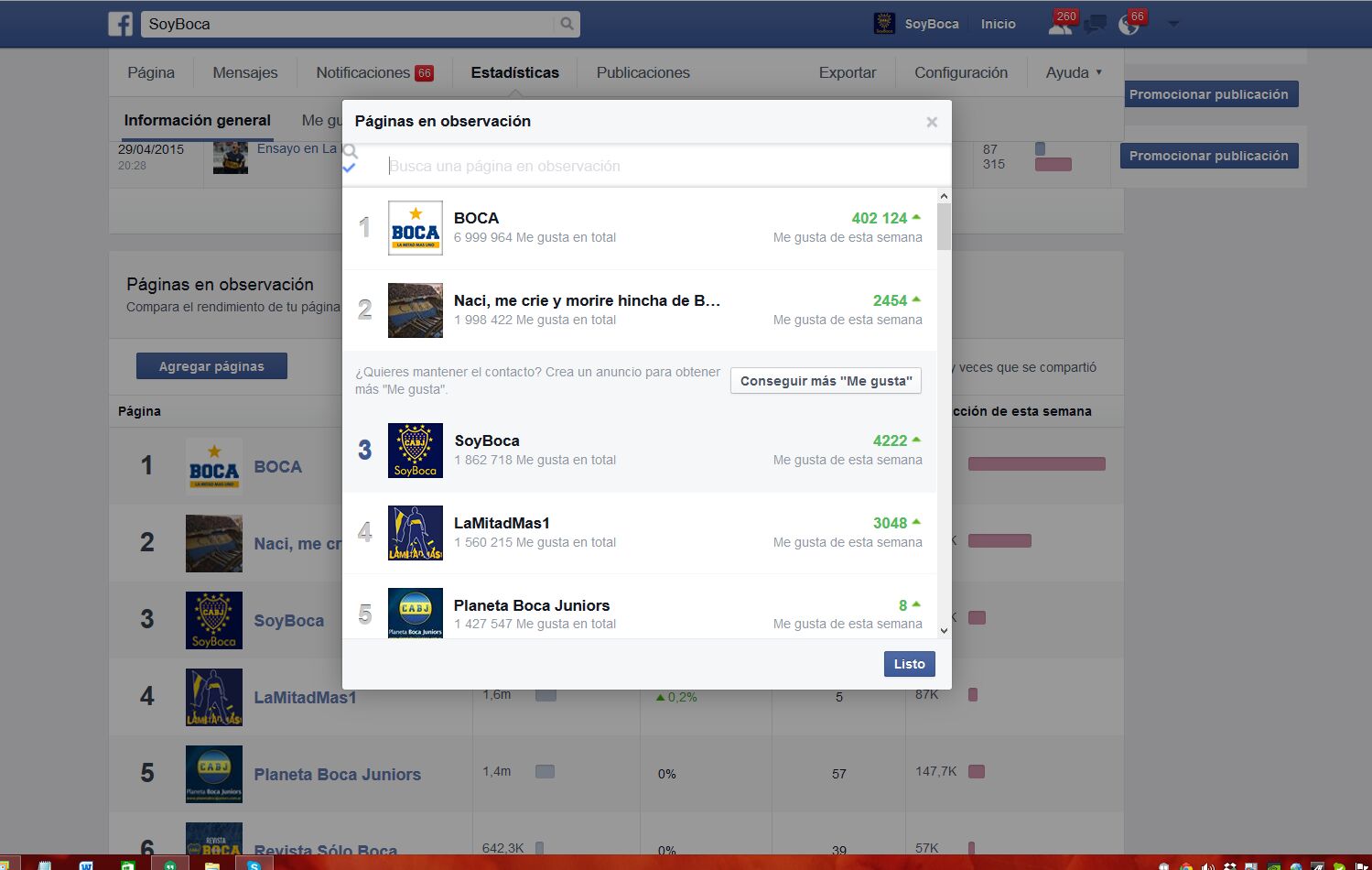Image resolution: width=1372 pixels, height=870 pixels.
Task: Click '1 862 718 Me gusta en total' text
Action: (535, 460)
